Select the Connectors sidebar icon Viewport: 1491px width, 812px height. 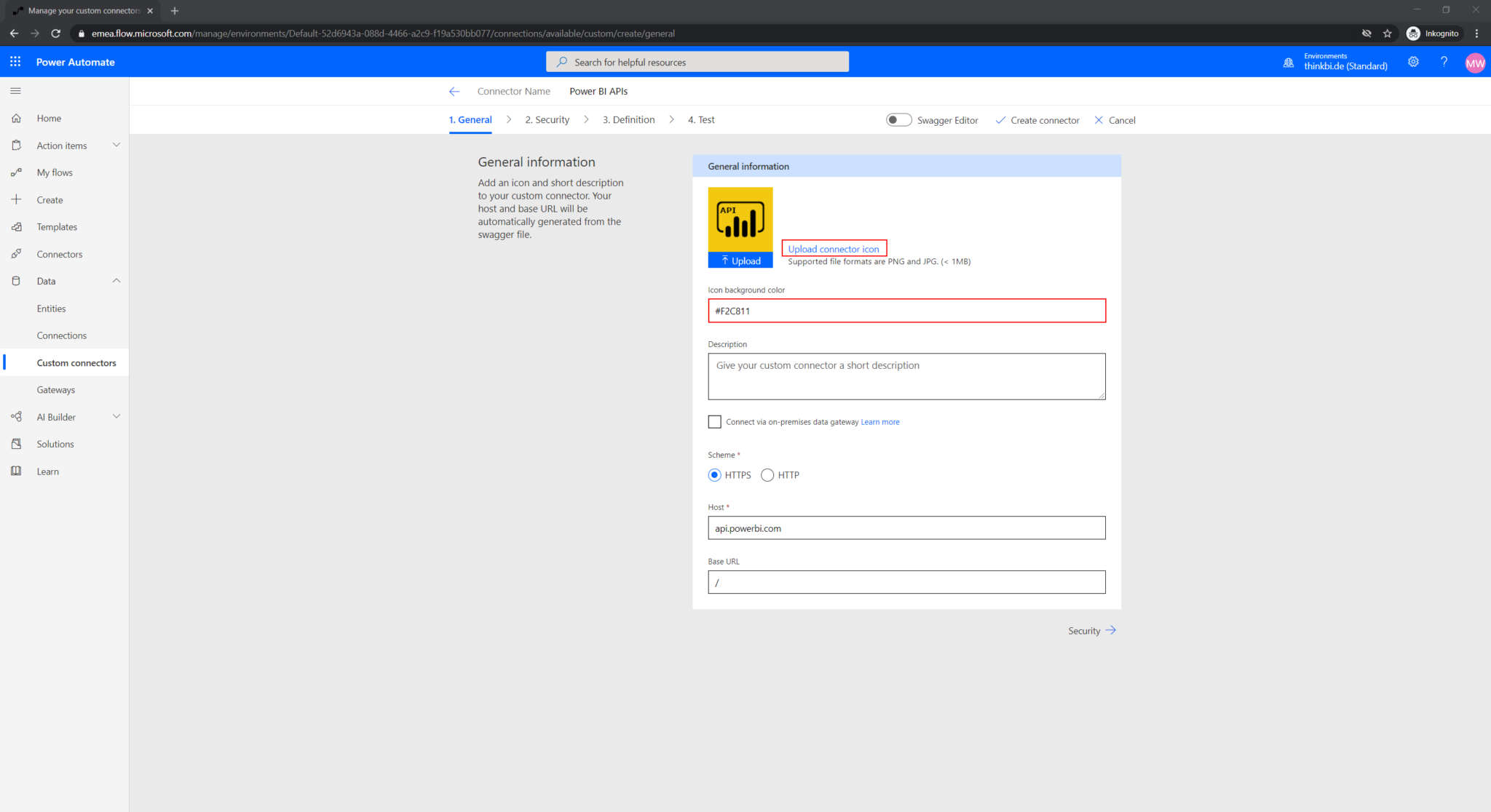point(16,253)
